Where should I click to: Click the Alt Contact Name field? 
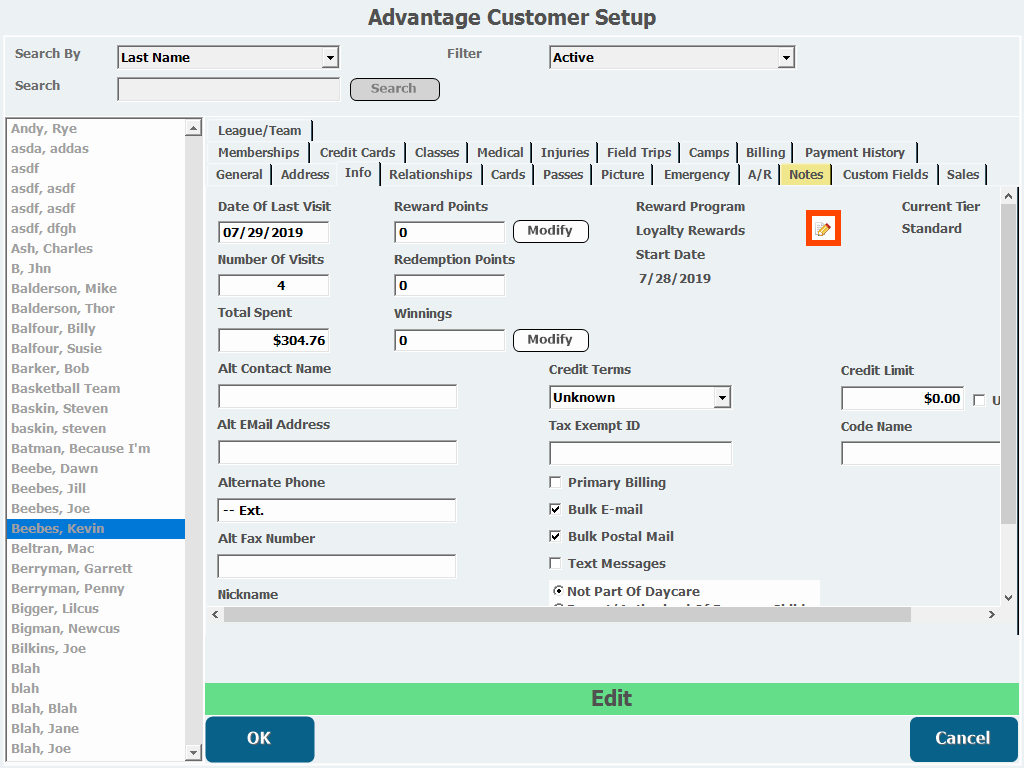(x=337, y=396)
